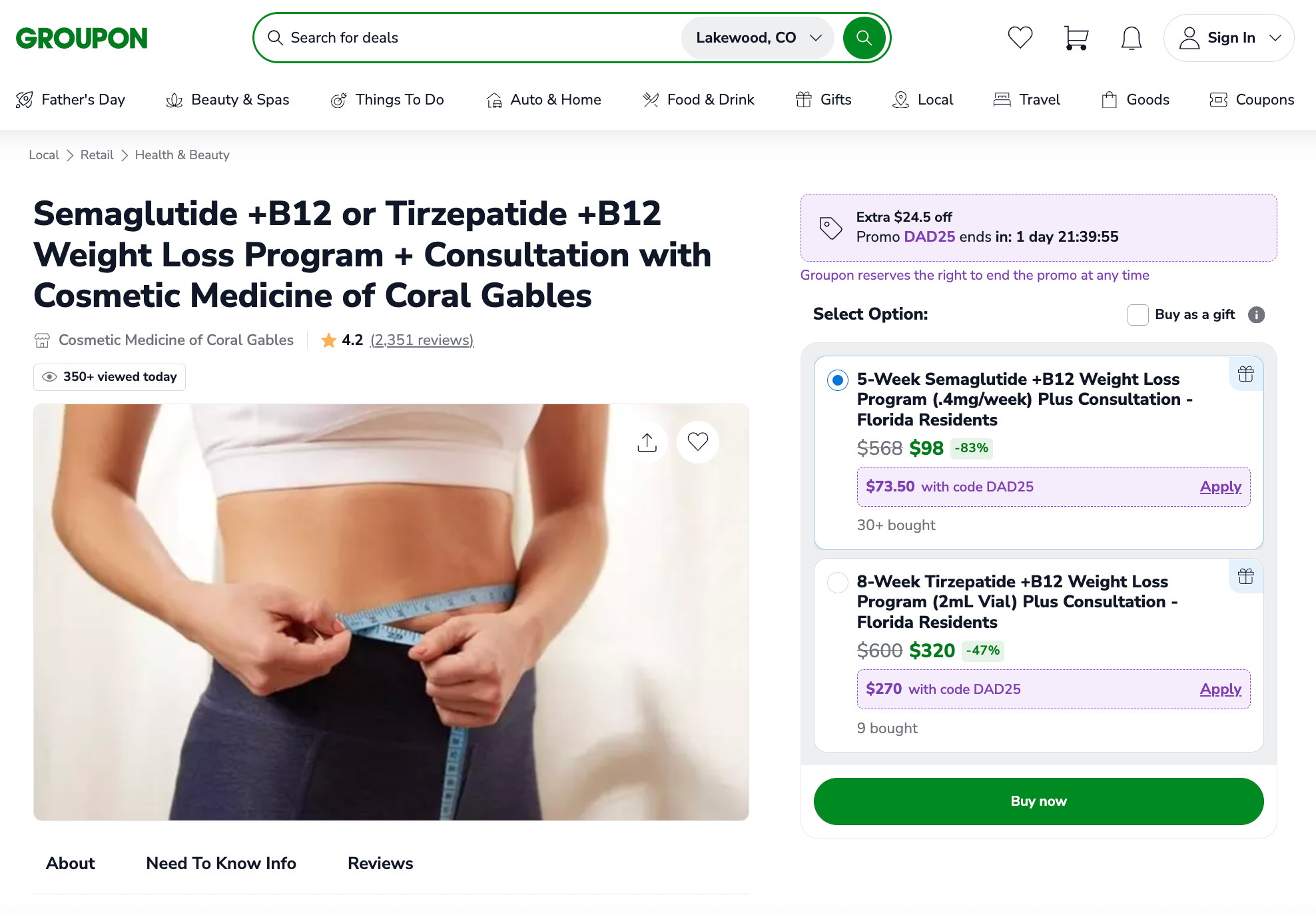
Task: Select the 5-Week Semaglutide option radio button
Action: pyautogui.click(x=837, y=380)
